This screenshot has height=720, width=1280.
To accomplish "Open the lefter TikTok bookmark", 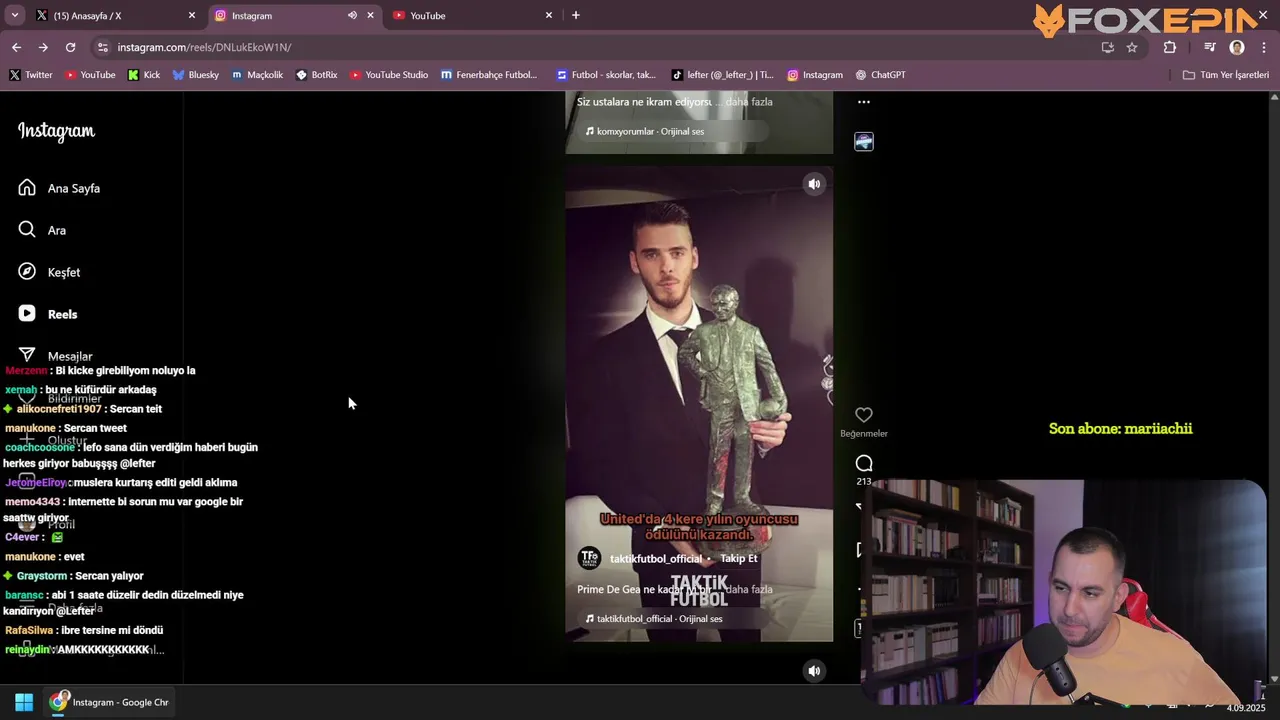I will pos(722,75).
